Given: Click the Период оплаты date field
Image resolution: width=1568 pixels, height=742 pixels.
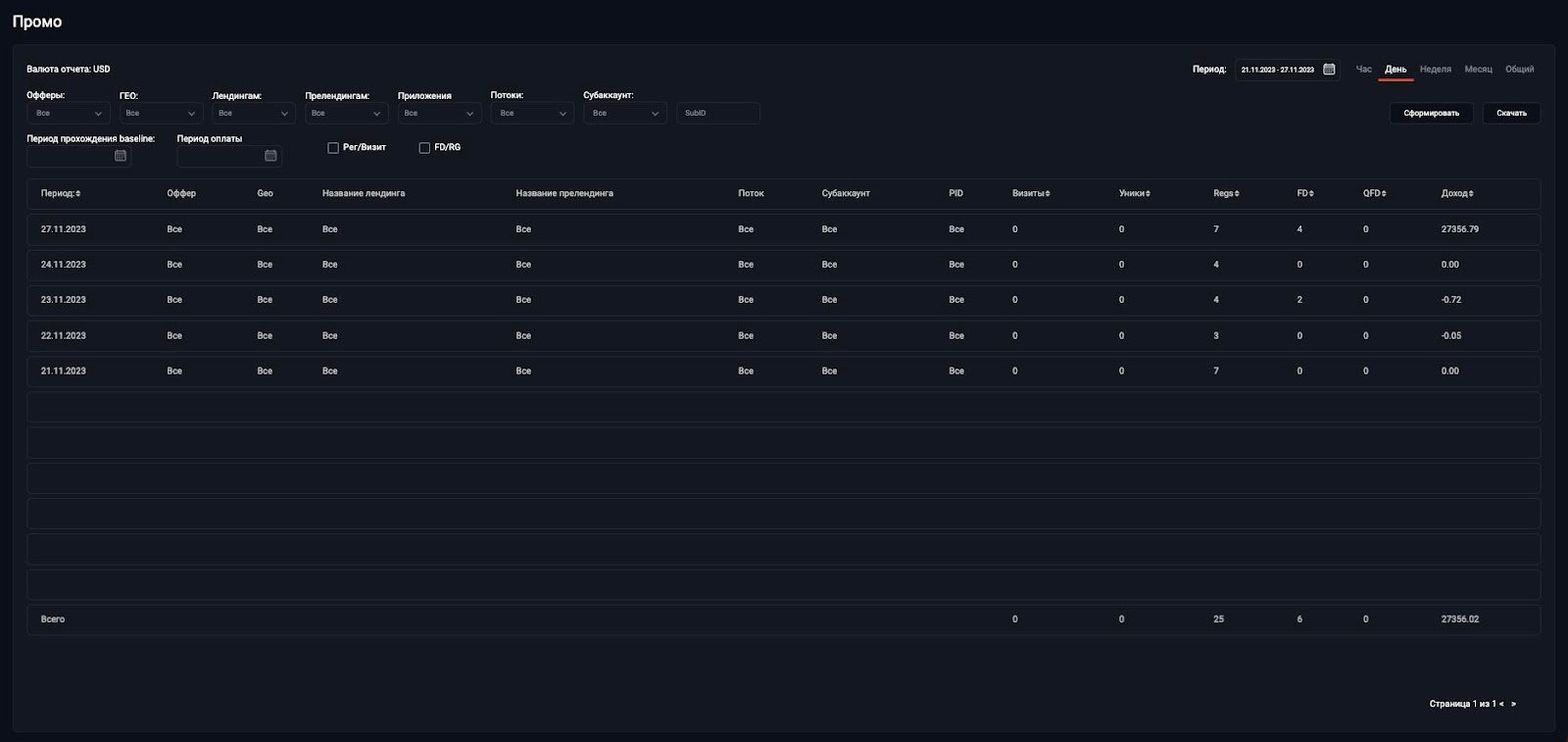Looking at the screenshot, I should tap(229, 156).
